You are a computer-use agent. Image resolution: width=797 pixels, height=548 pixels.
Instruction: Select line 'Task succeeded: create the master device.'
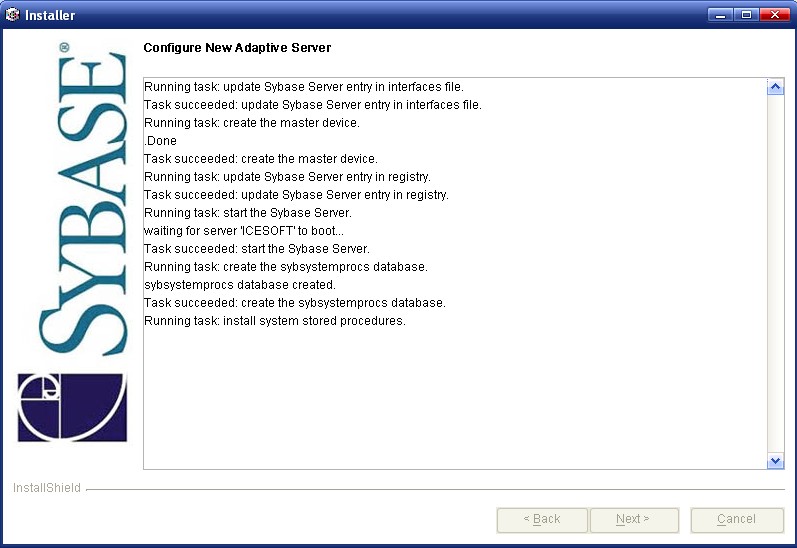click(x=261, y=159)
